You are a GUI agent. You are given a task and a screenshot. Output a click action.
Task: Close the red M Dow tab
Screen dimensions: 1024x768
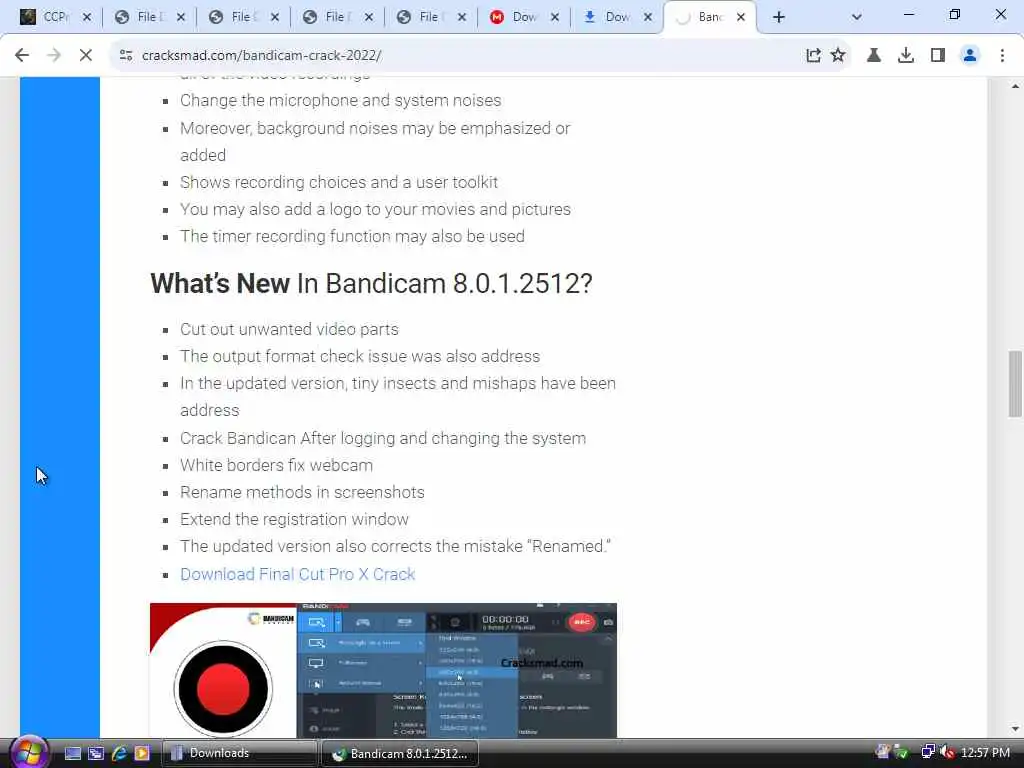coord(555,17)
